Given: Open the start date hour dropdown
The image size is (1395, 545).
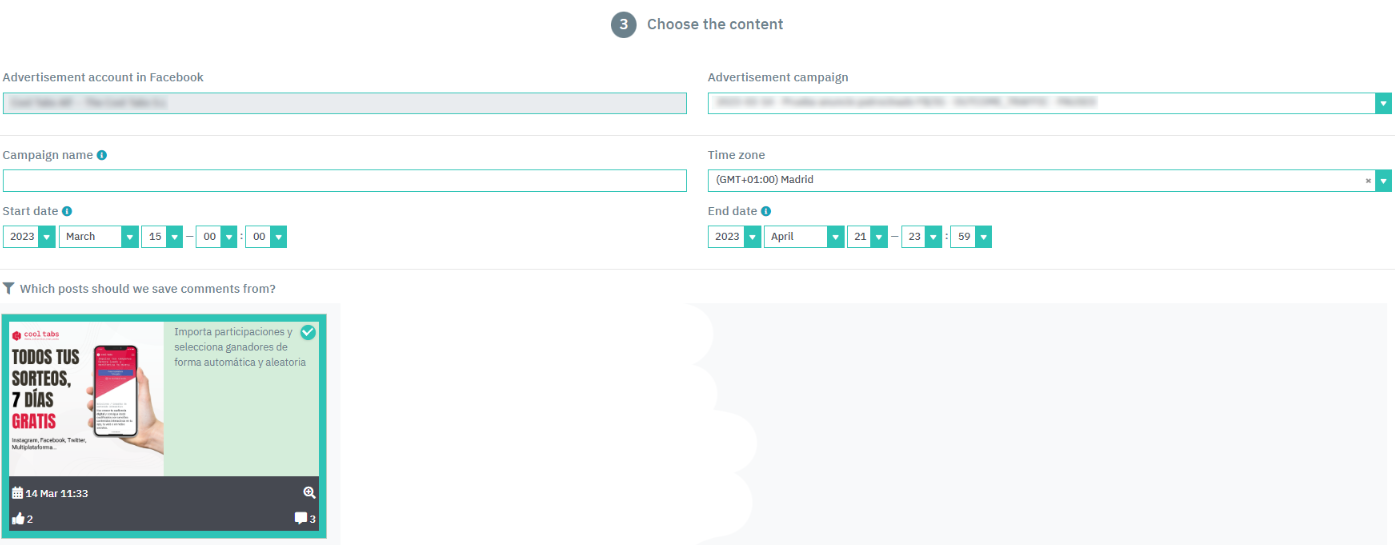Looking at the screenshot, I should pyautogui.click(x=229, y=237).
